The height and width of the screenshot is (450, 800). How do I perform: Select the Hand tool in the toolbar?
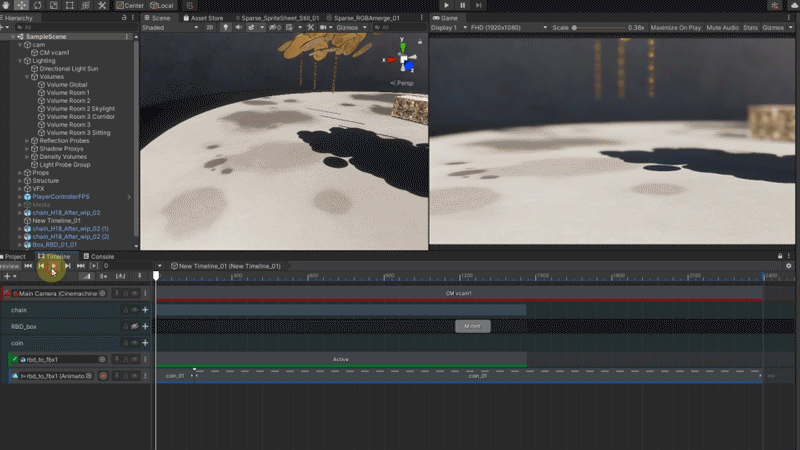click(5, 5)
